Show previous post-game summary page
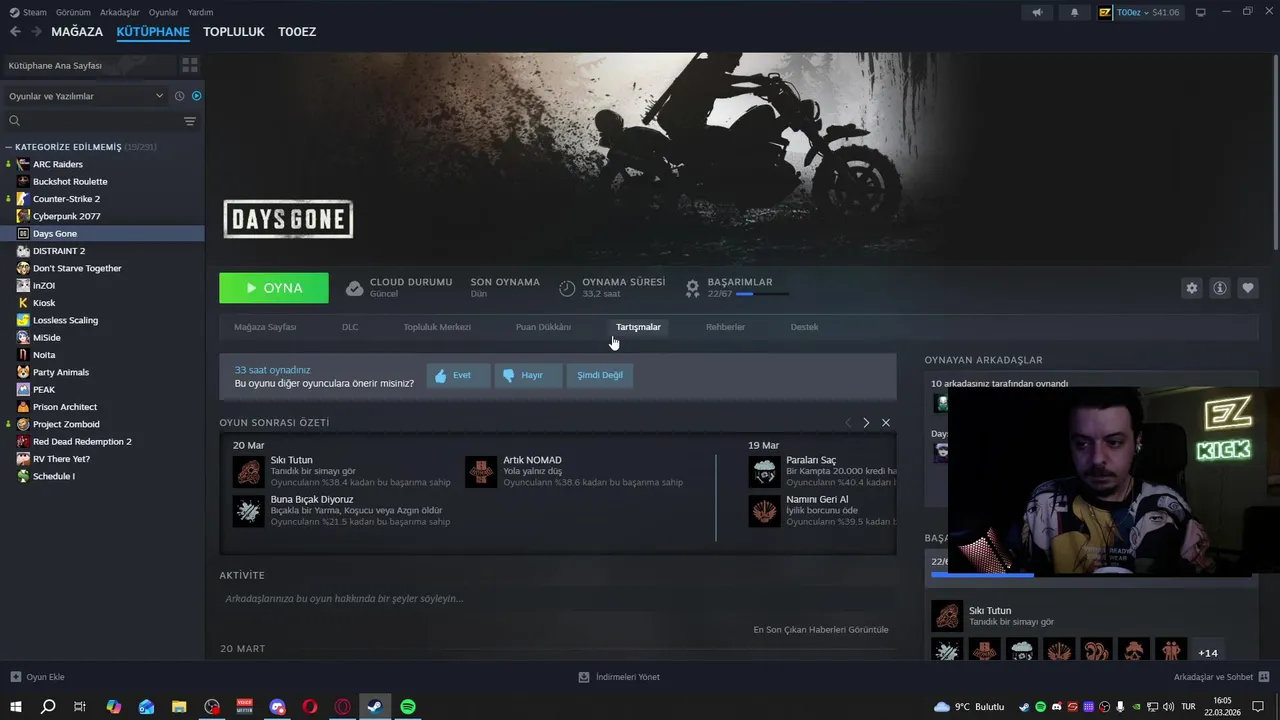 (x=848, y=423)
